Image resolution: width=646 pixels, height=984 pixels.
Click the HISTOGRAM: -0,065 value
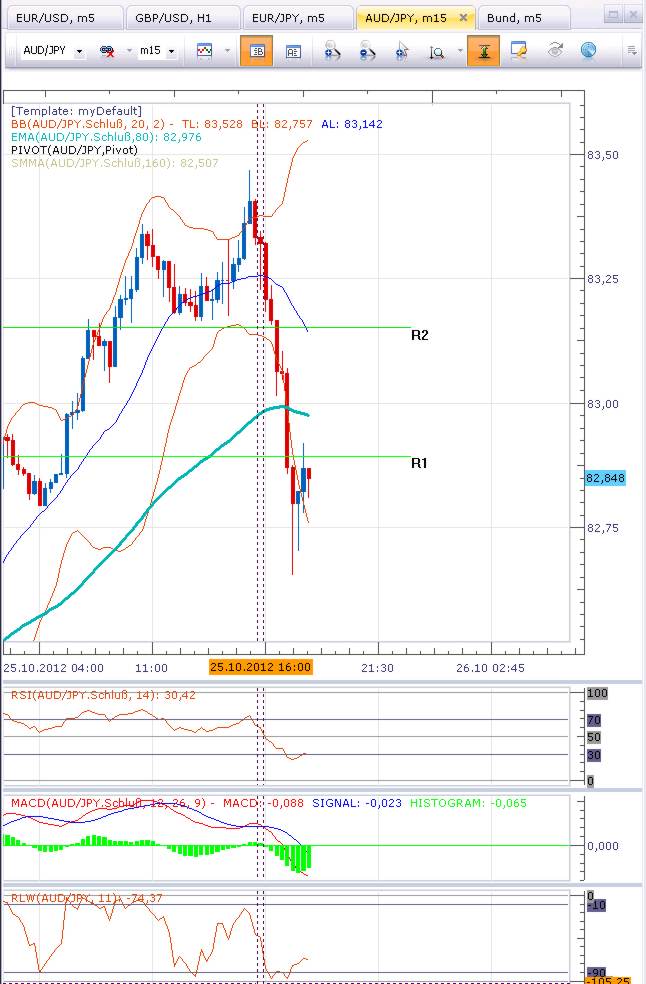[x=468, y=803]
